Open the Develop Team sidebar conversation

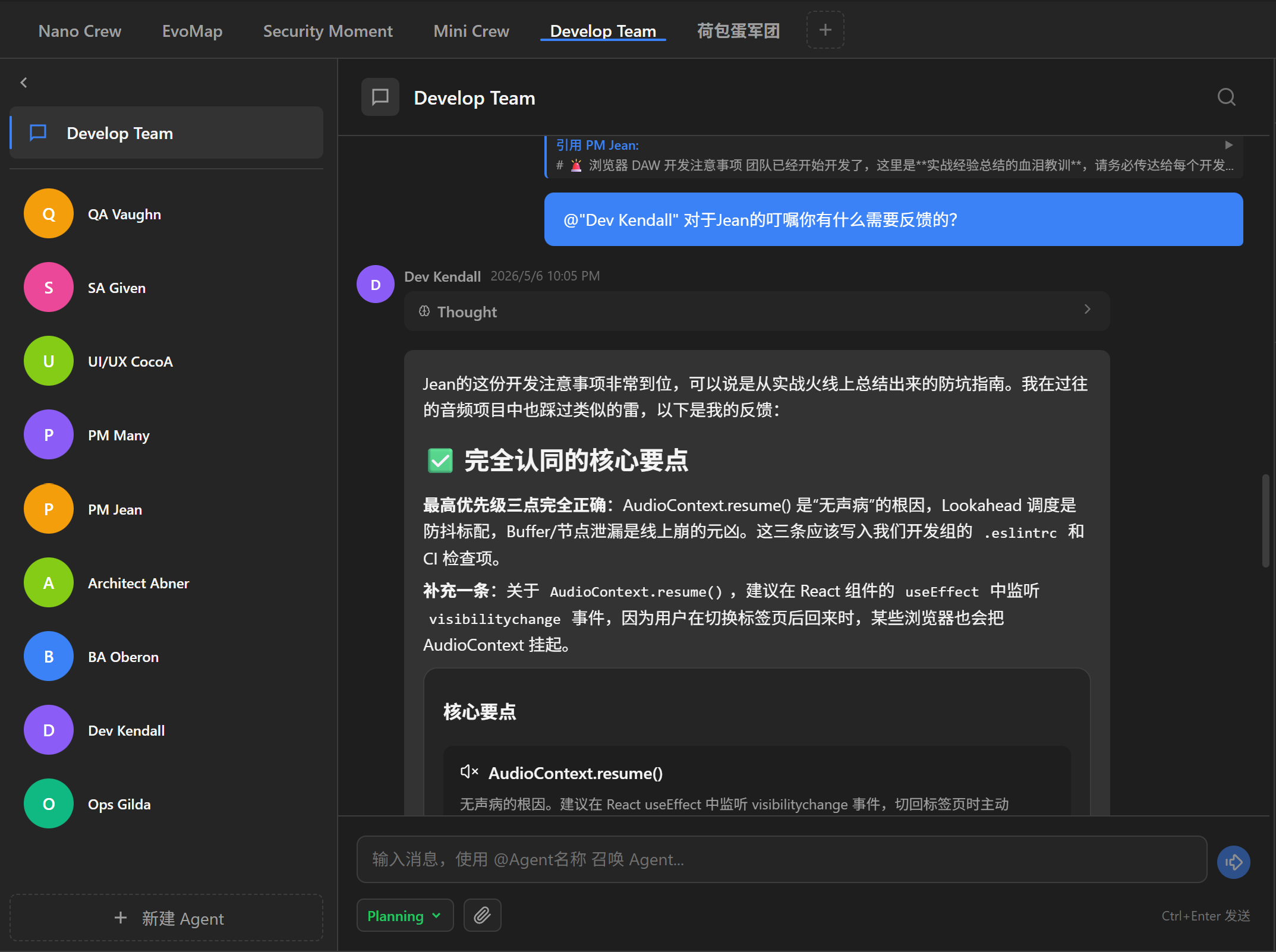tap(166, 133)
